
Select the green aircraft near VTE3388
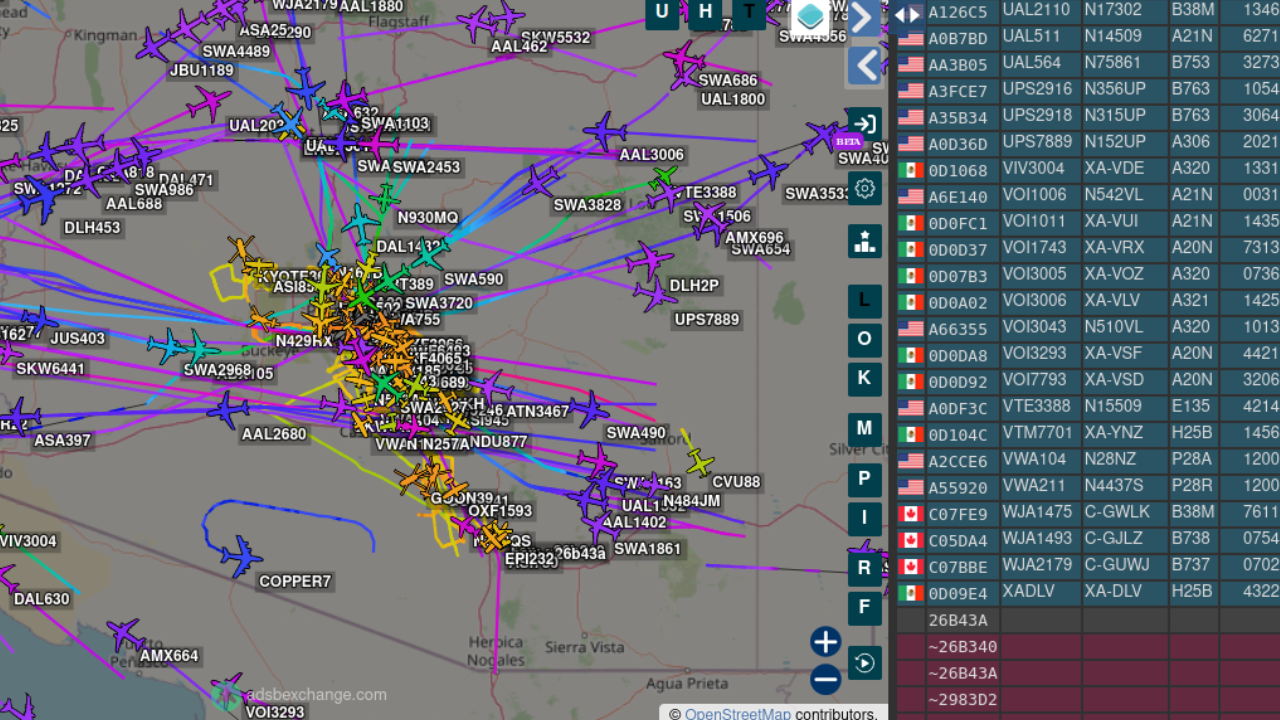(x=664, y=177)
